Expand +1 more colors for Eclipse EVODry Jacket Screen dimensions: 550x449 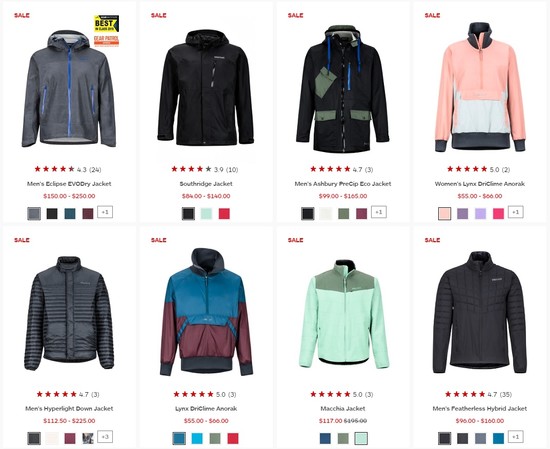[105, 212]
